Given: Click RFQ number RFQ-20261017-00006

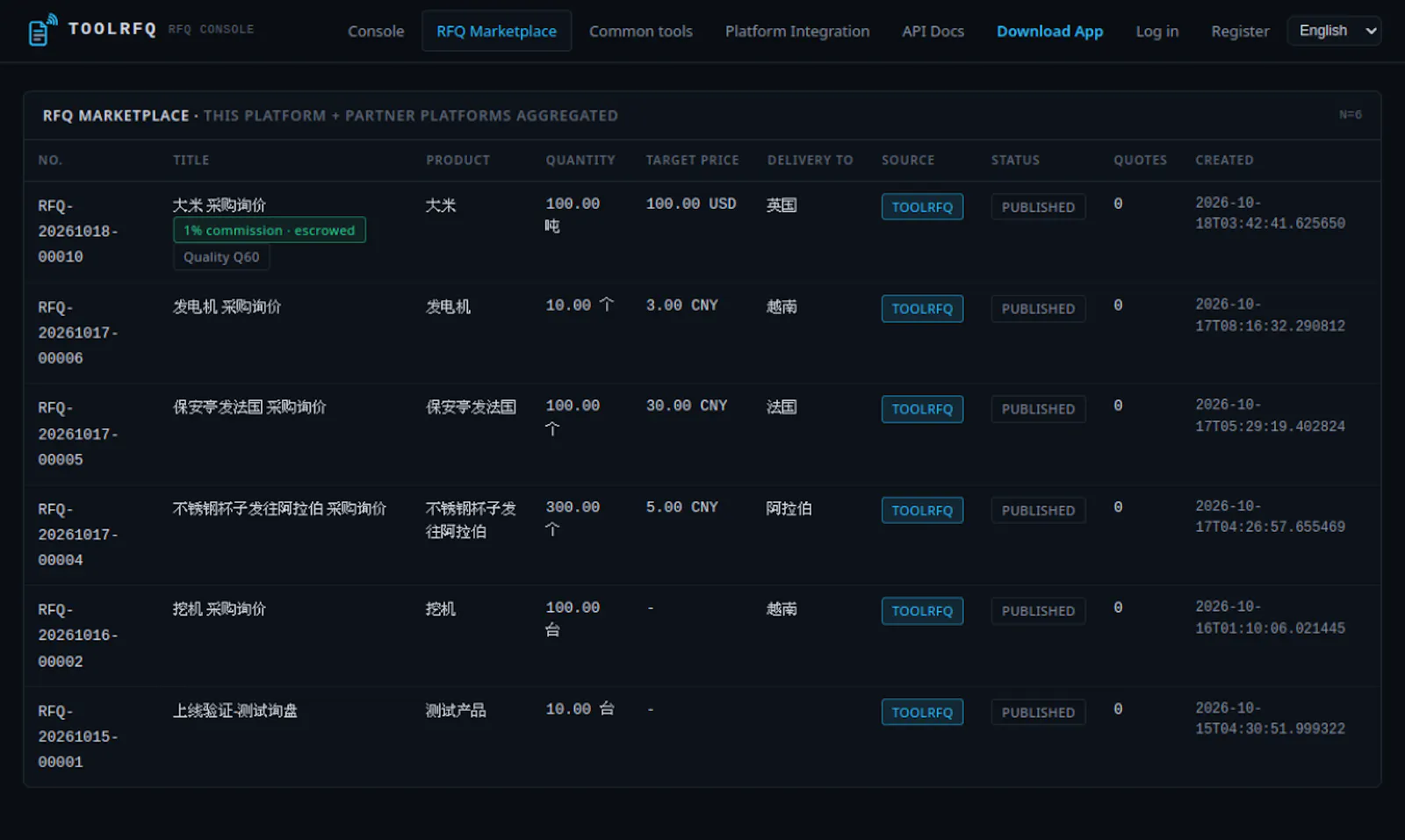Looking at the screenshot, I should 77,333.
